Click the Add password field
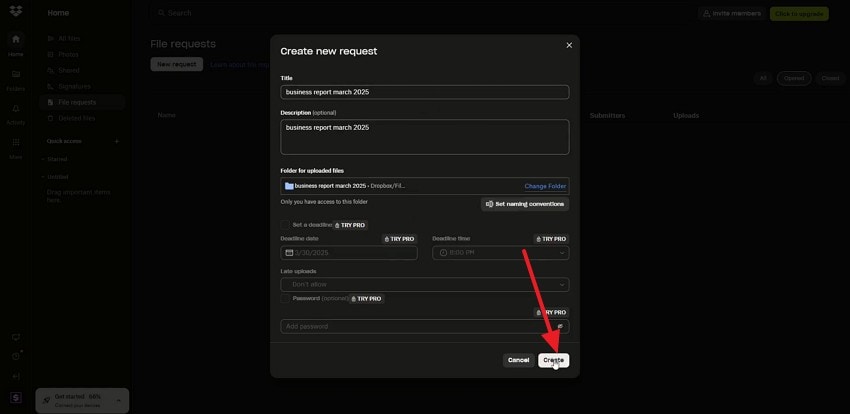 [424, 326]
